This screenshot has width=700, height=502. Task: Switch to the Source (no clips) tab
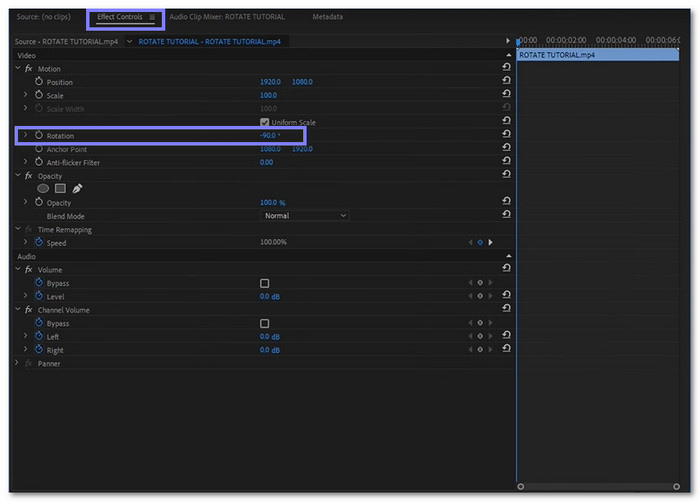(44, 17)
